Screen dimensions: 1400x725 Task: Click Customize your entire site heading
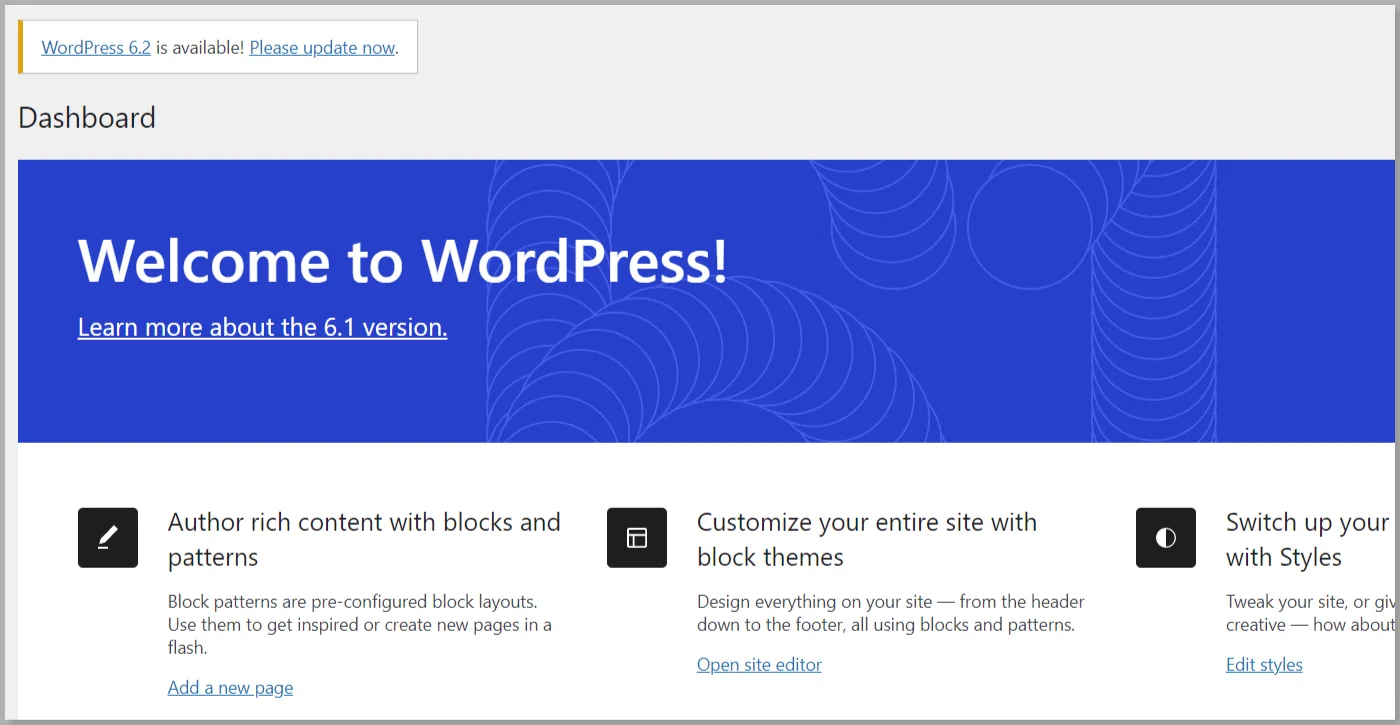[867, 539]
